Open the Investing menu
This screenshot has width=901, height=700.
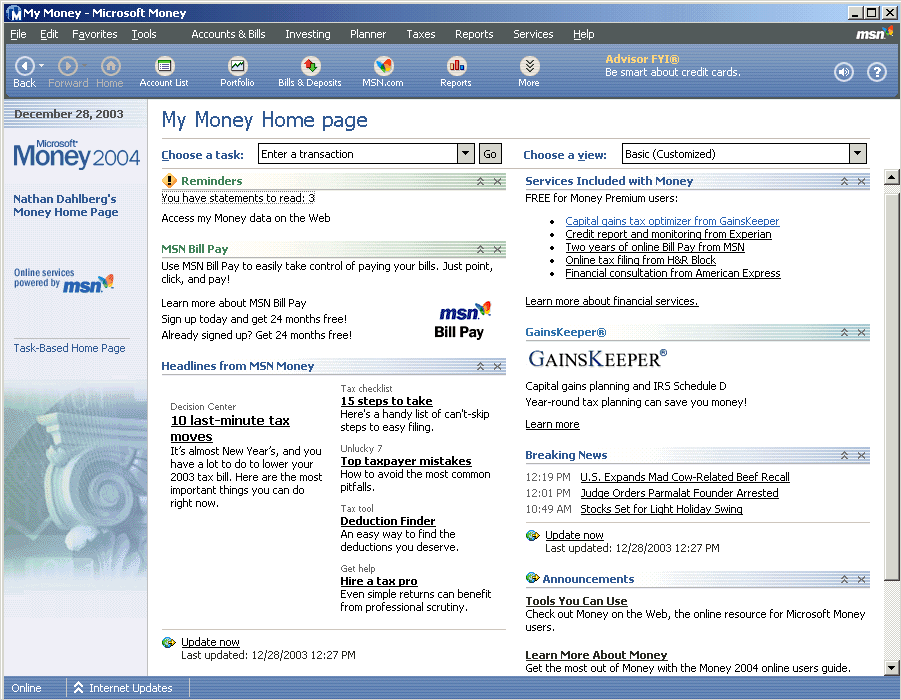click(307, 34)
